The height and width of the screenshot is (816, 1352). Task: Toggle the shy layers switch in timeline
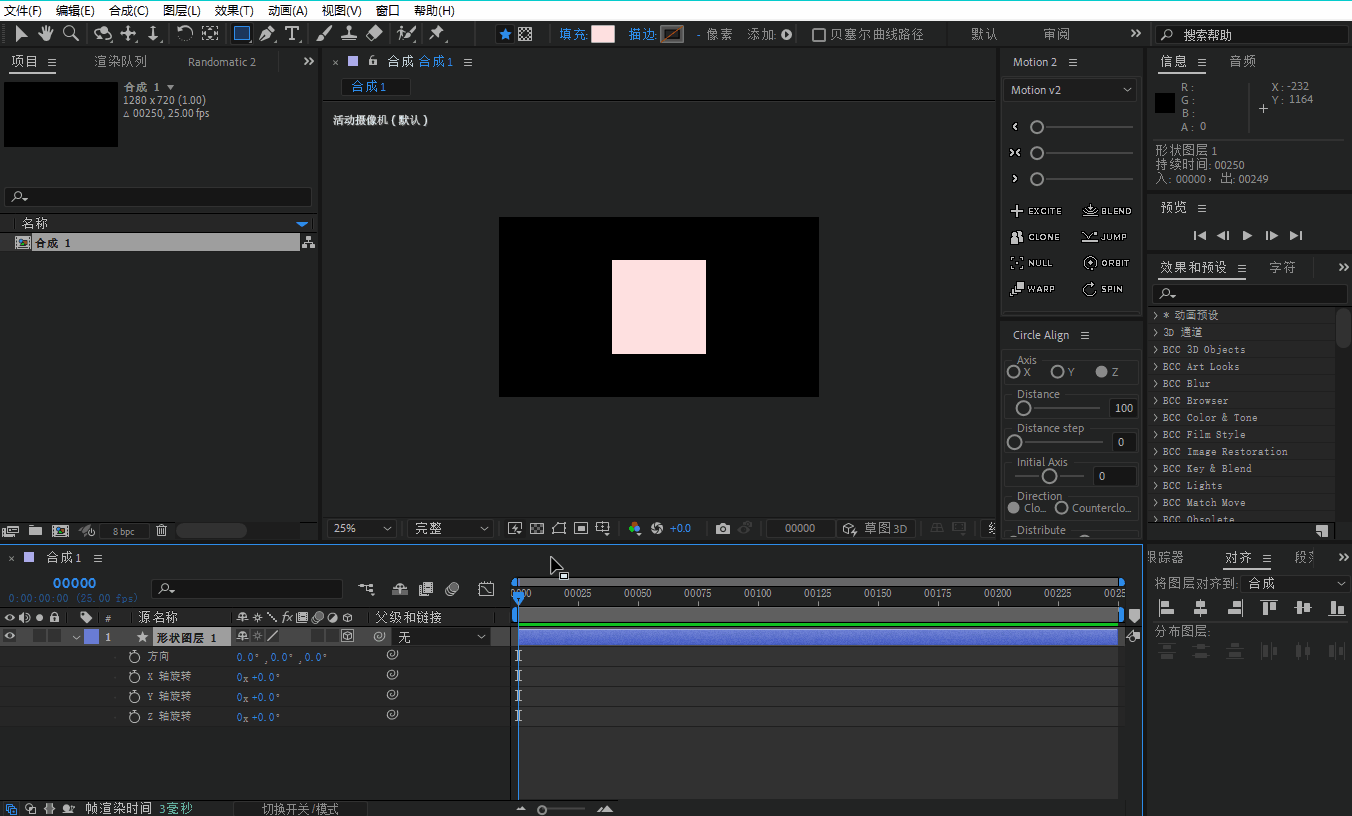pyautogui.click(x=400, y=589)
